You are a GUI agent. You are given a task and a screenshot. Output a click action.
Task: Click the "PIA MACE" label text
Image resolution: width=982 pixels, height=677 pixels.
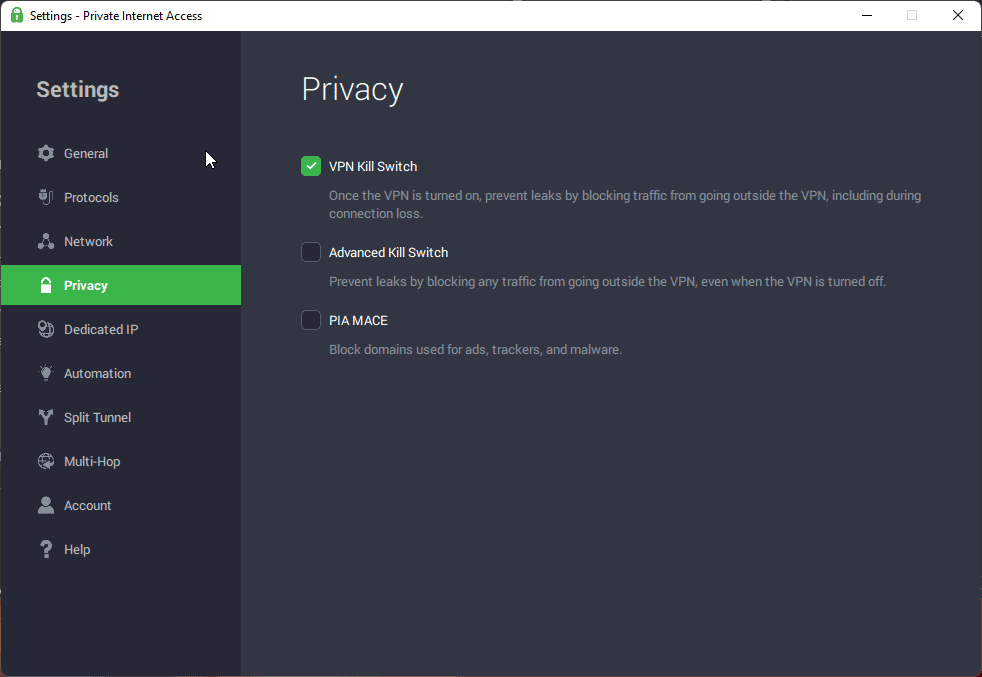click(358, 320)
